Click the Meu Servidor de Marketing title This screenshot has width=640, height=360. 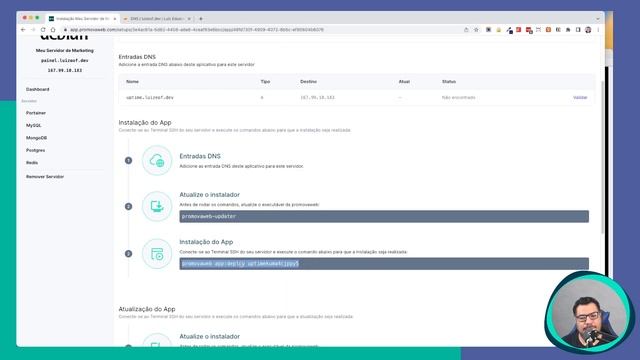(64, 51)
